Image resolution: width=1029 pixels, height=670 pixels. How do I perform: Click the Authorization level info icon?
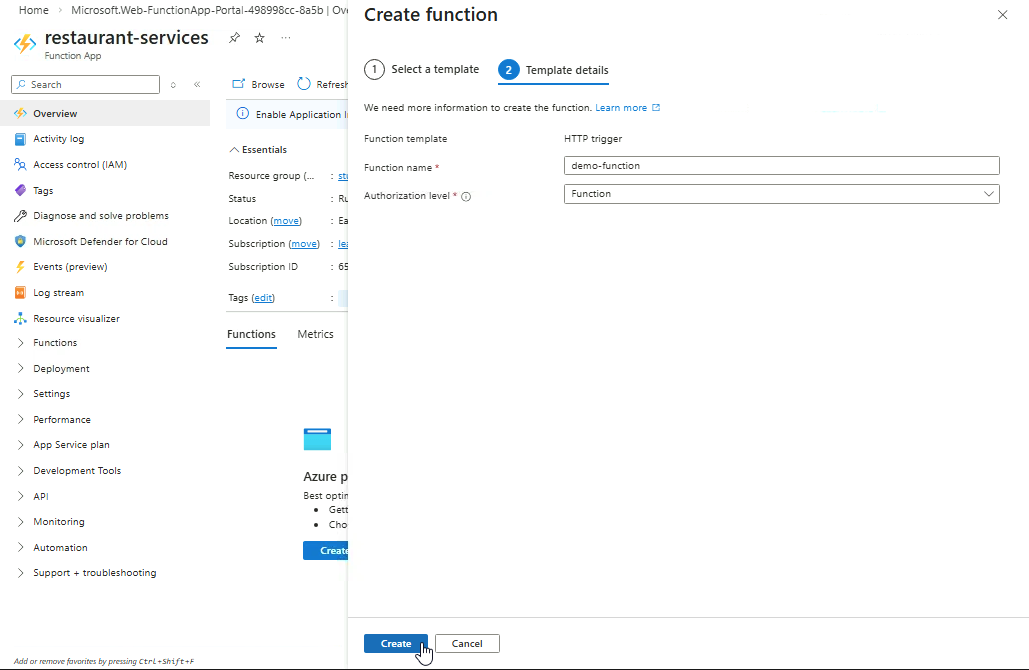click(466, 197)
